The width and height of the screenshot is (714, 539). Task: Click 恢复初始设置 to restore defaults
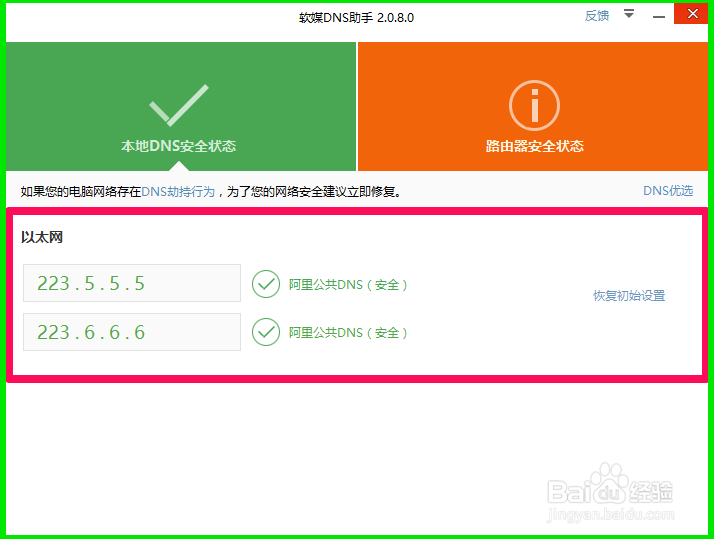click(629, 295)
